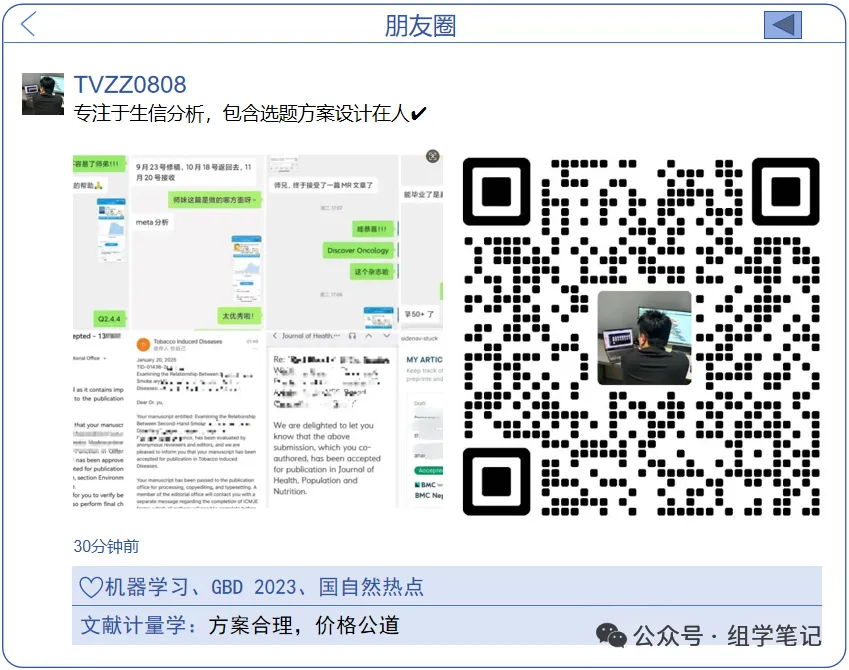Click the MY ARTIC heading in the collage
Screen dimensions: 849x670
click(x=424, y=360)
